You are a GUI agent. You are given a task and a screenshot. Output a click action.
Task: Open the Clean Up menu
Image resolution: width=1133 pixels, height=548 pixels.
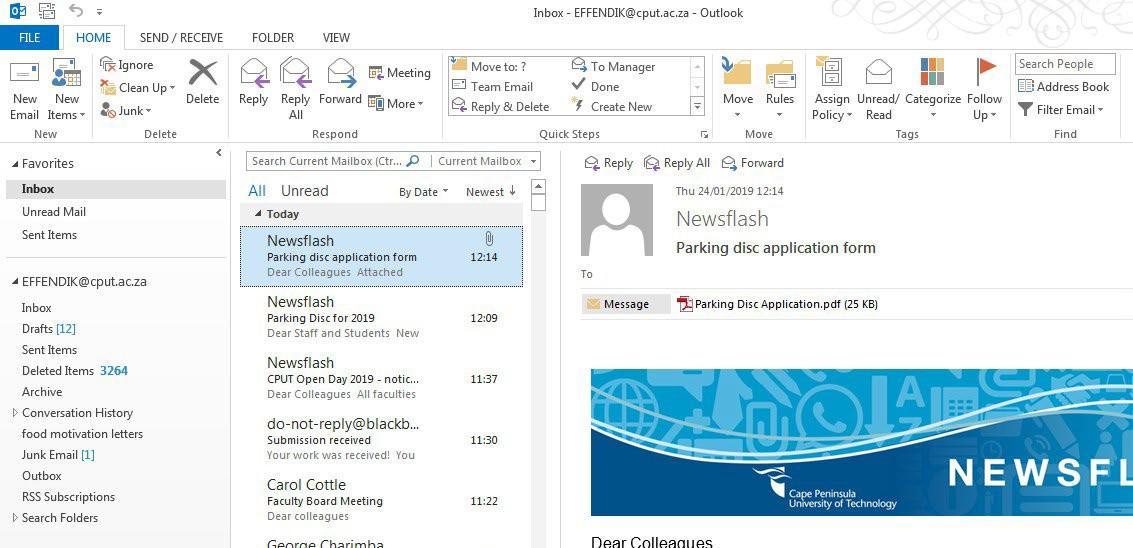tap(138, 87)
